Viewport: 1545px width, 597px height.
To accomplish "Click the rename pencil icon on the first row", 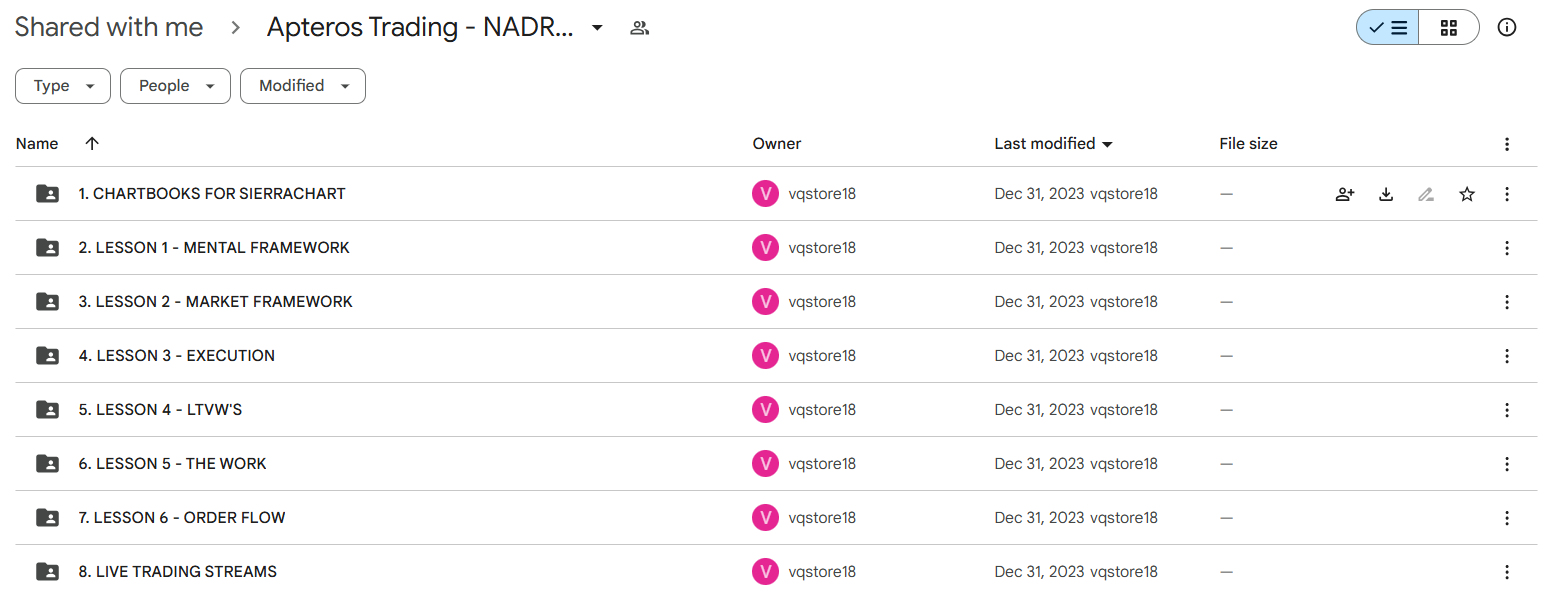I will [1426, 194].
